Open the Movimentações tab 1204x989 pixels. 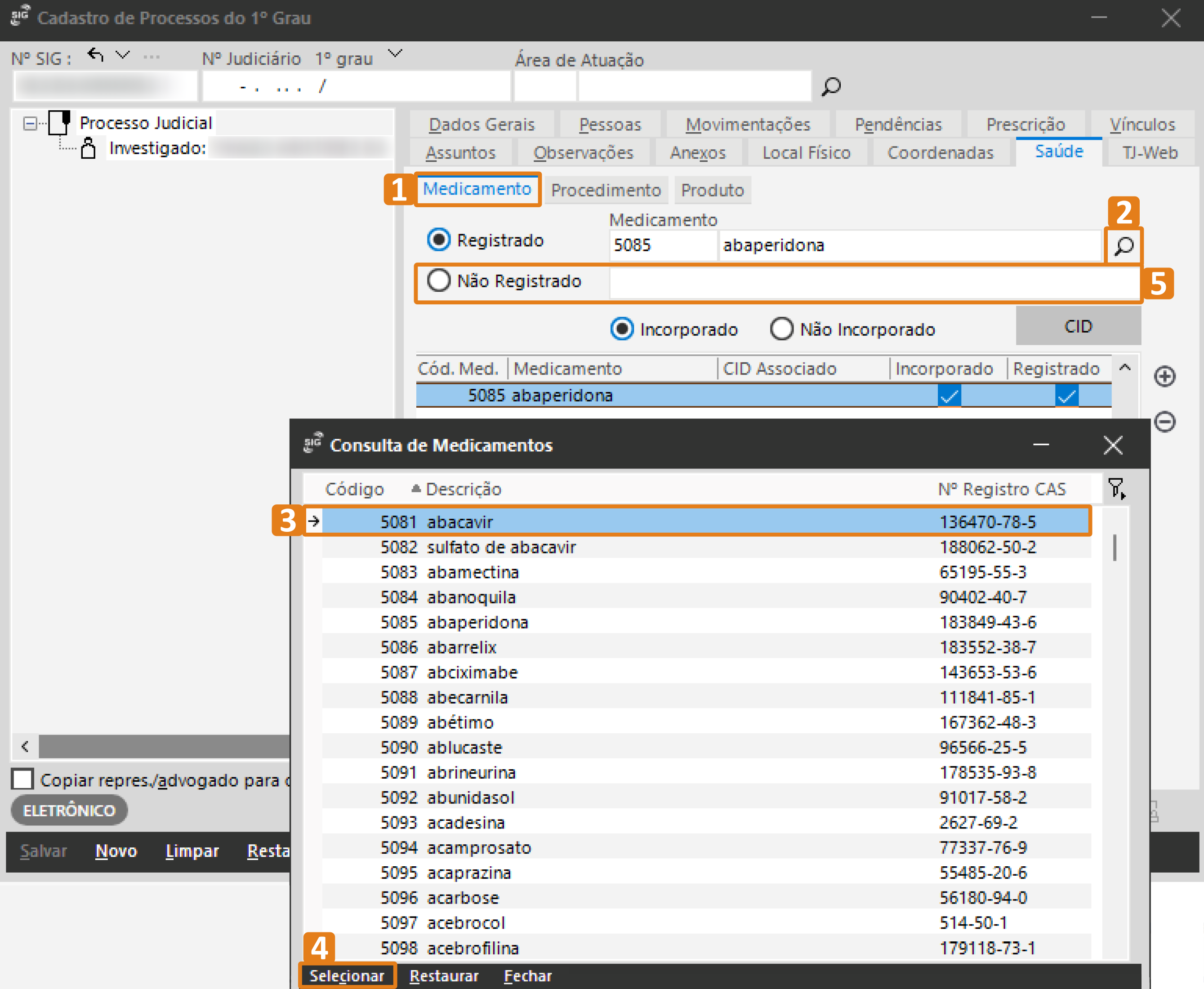(x=747, y=124)
